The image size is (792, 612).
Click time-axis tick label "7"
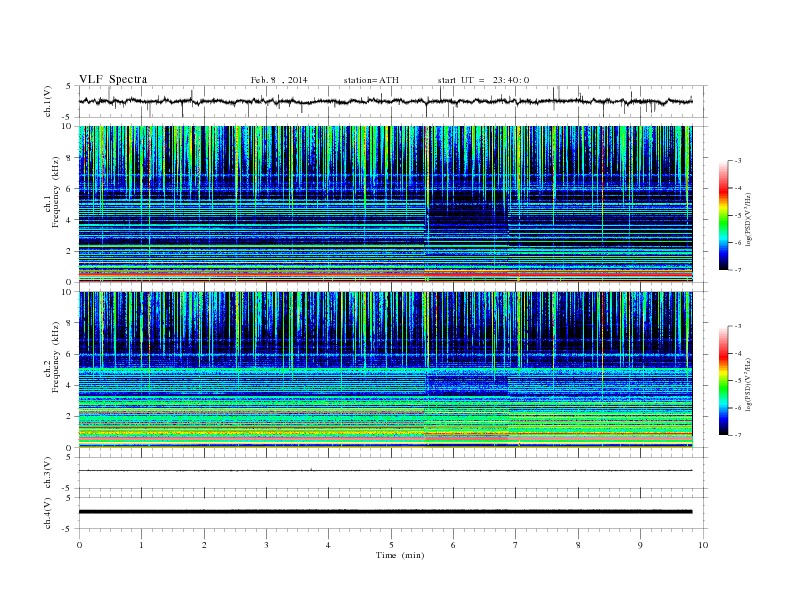coord(516,545)
